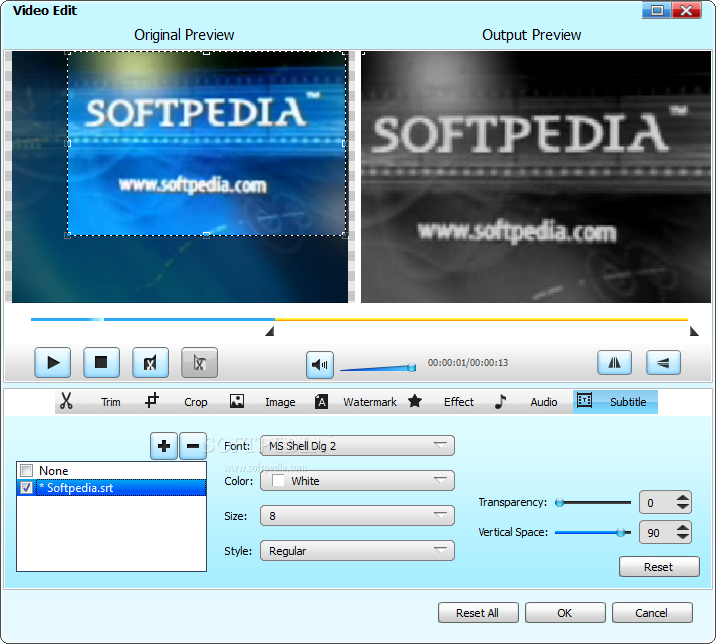Image resolution: width=716 pixels, height=644 pixels.
Task: Mute audio with the speaker icon
Action: [320, 364]
